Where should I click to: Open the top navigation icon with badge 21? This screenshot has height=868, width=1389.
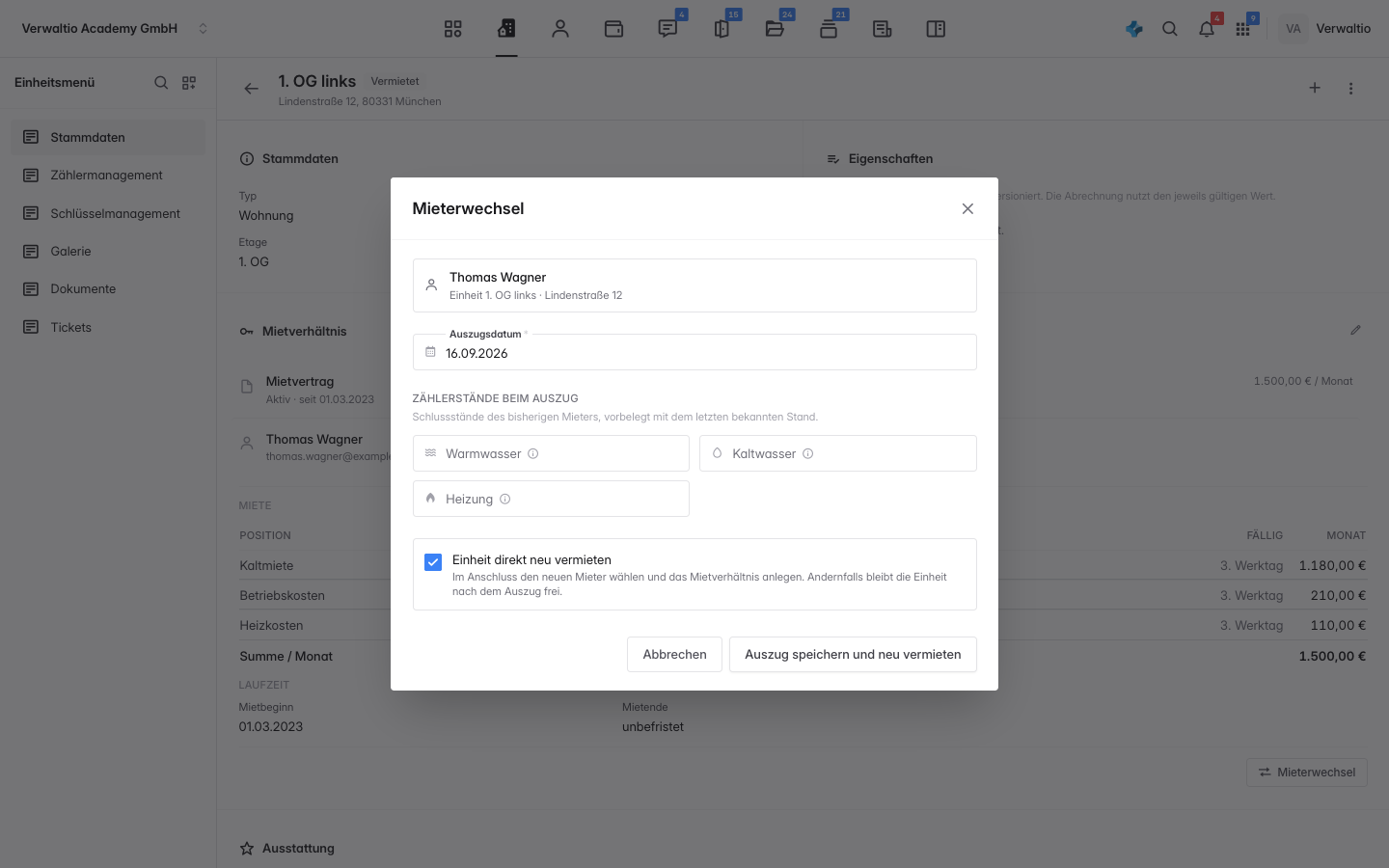click(829, 29)
